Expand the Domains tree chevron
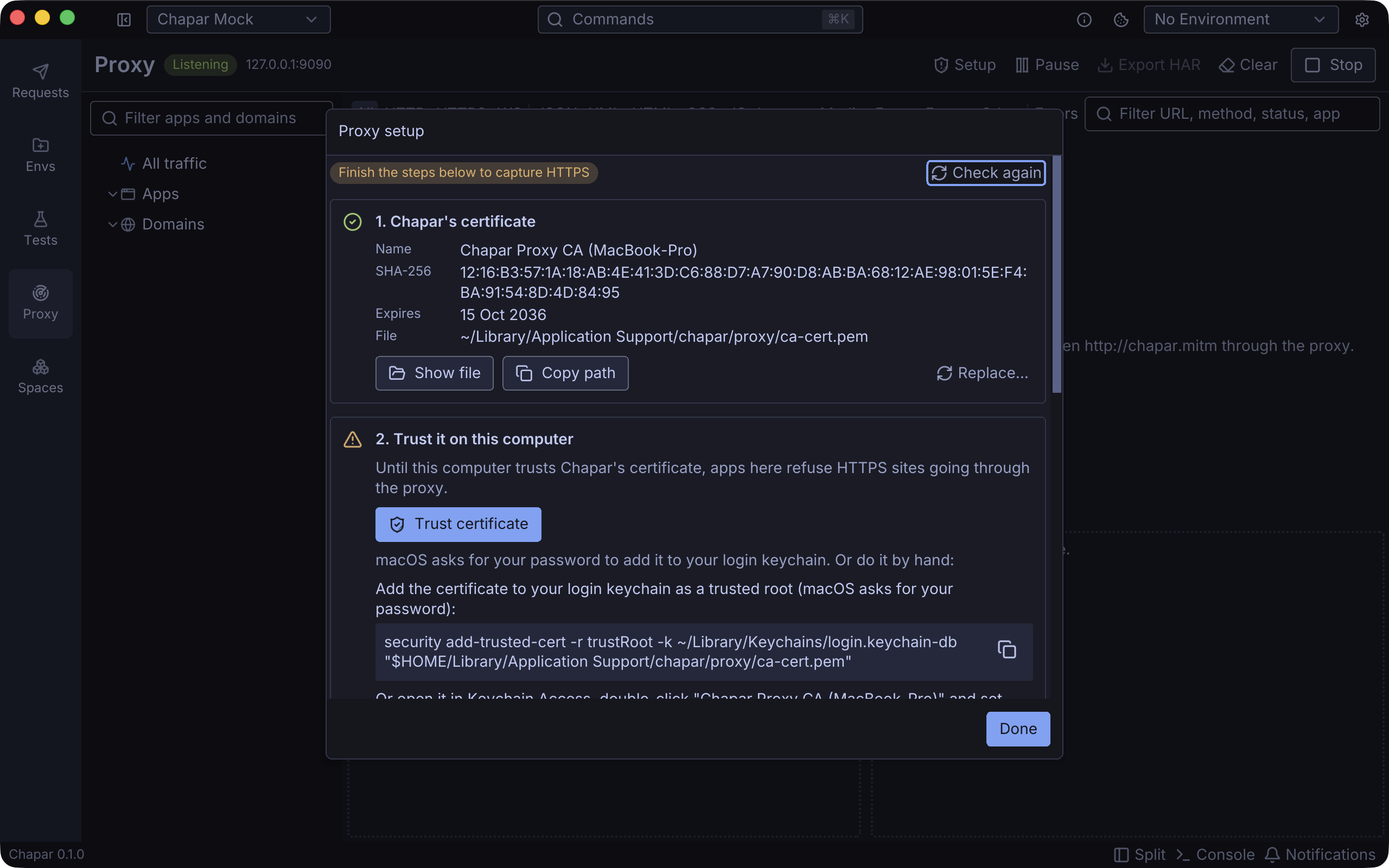 (112, 225)
